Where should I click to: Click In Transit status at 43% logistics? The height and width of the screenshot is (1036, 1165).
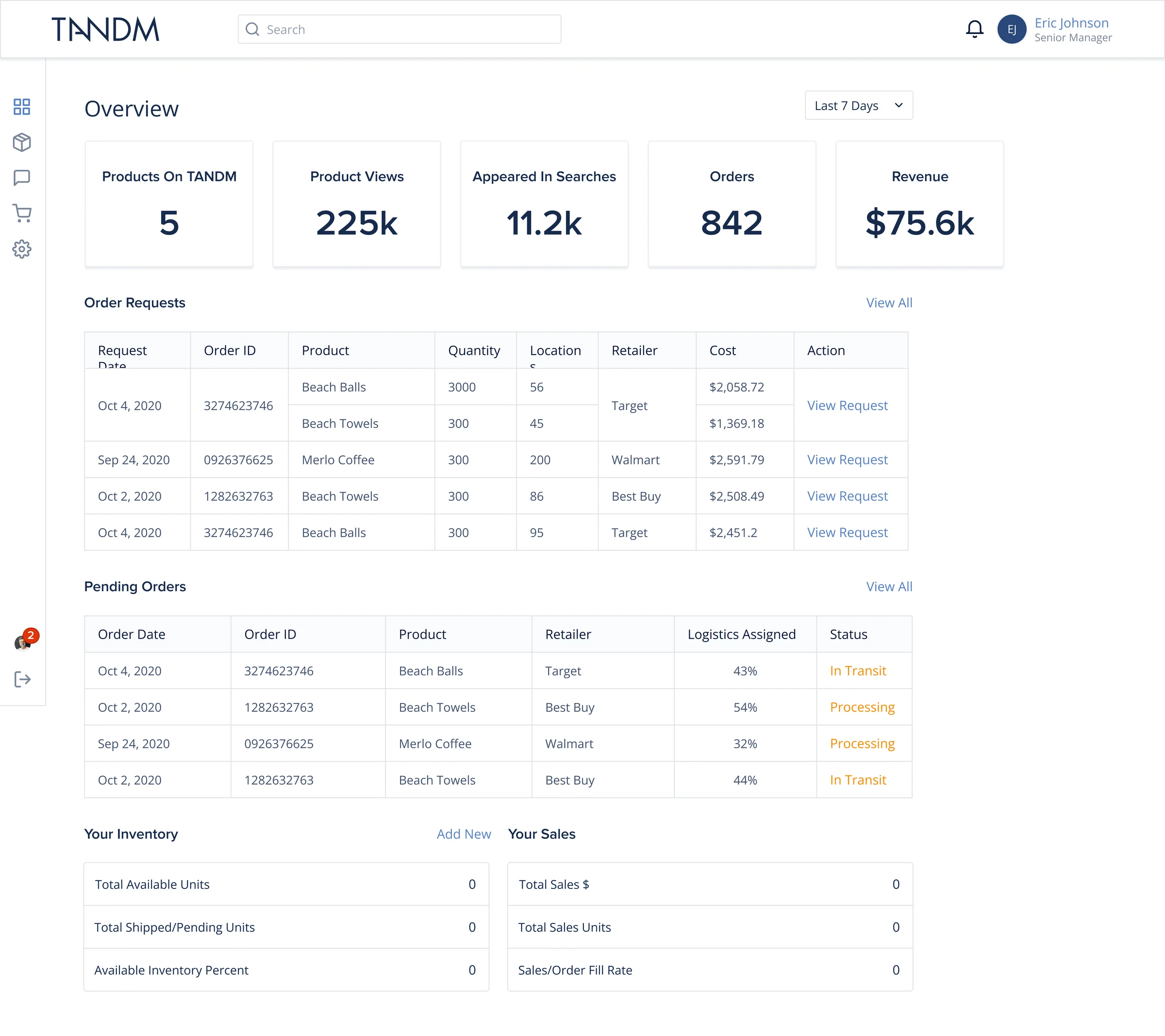point(858,671)
